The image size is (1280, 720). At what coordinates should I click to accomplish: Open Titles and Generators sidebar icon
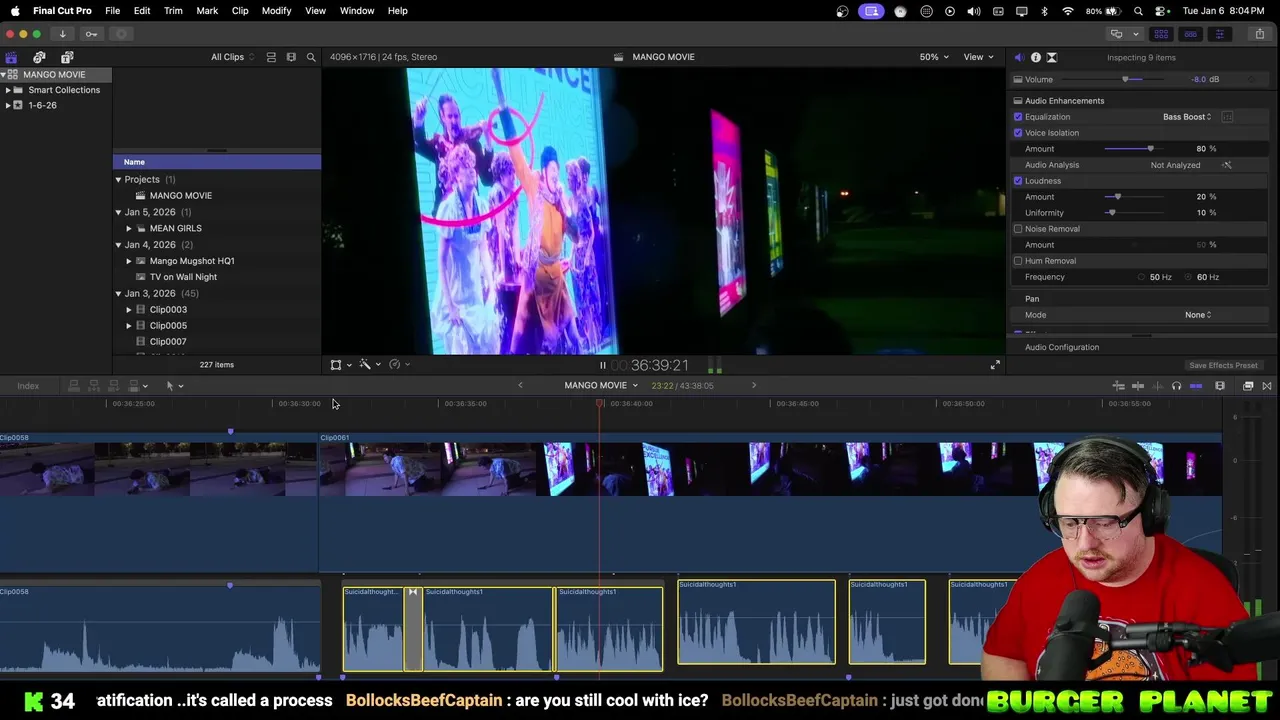click(x=67, y=57)
